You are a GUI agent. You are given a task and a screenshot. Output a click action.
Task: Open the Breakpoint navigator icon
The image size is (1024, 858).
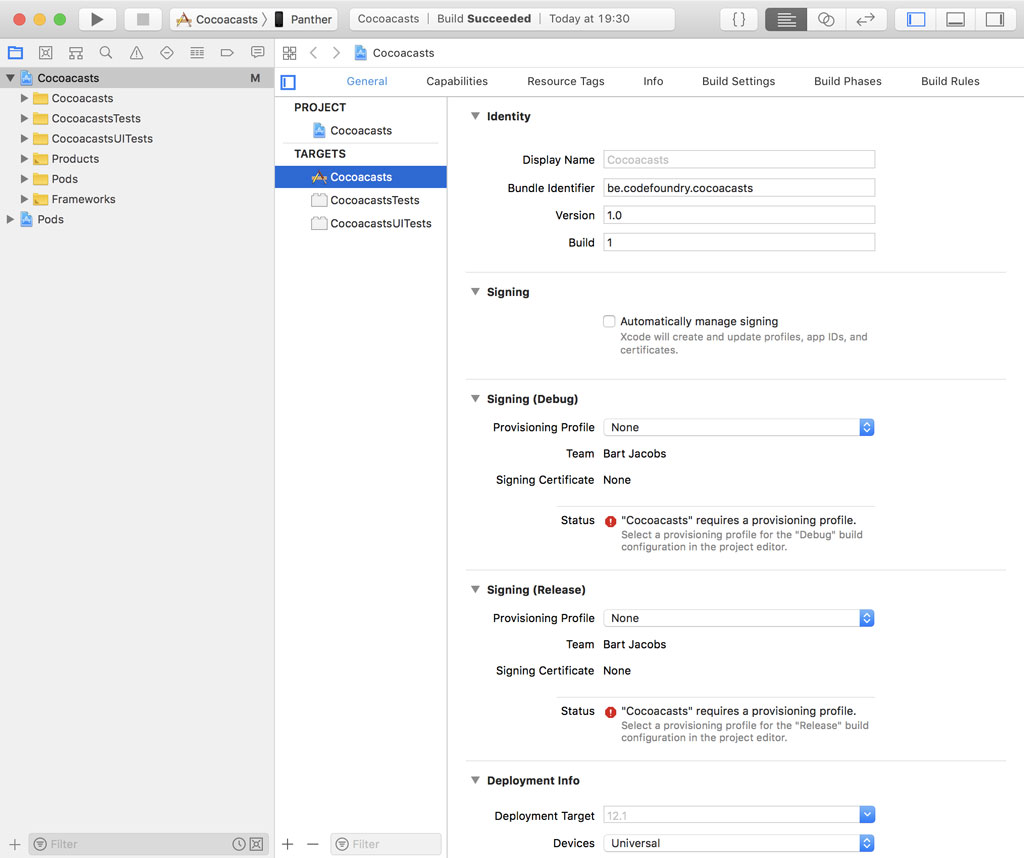[x=227, y=53]
